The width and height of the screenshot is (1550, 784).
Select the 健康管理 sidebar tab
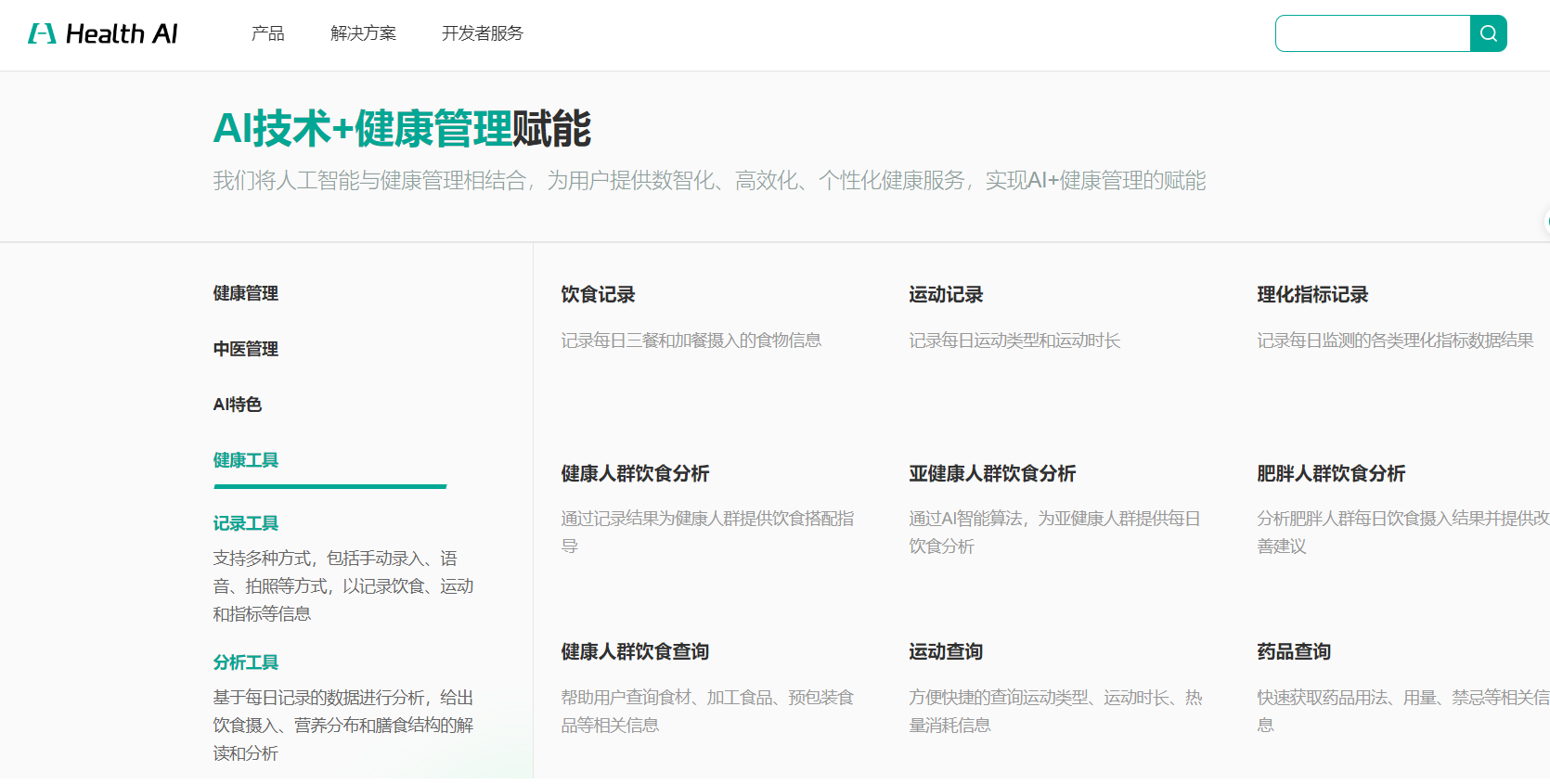point(246,293)
